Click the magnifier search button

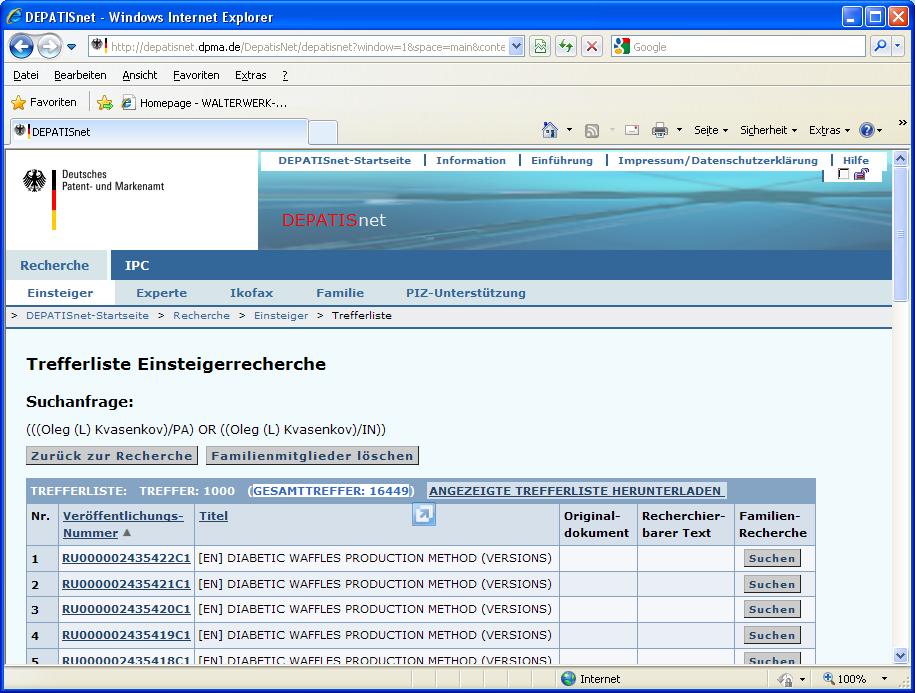[x=880, y=46]
